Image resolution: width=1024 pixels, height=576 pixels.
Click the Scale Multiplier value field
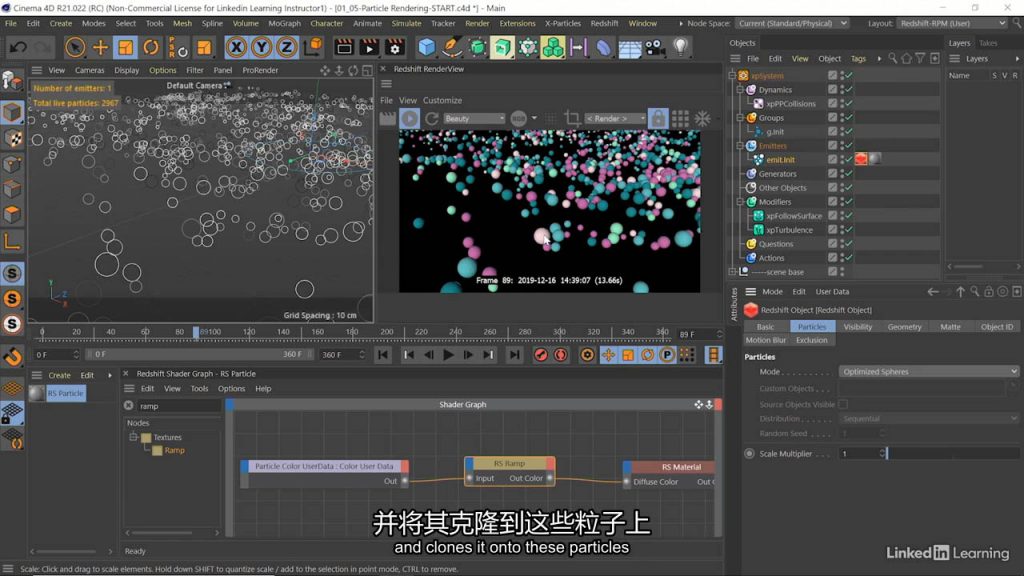click(859, 454)
